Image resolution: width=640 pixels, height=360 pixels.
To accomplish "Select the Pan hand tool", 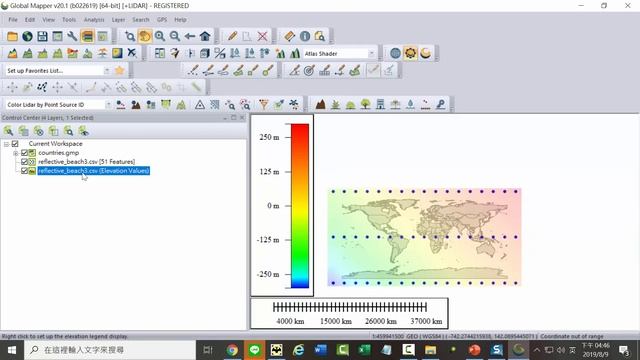I will coord(144,36).
